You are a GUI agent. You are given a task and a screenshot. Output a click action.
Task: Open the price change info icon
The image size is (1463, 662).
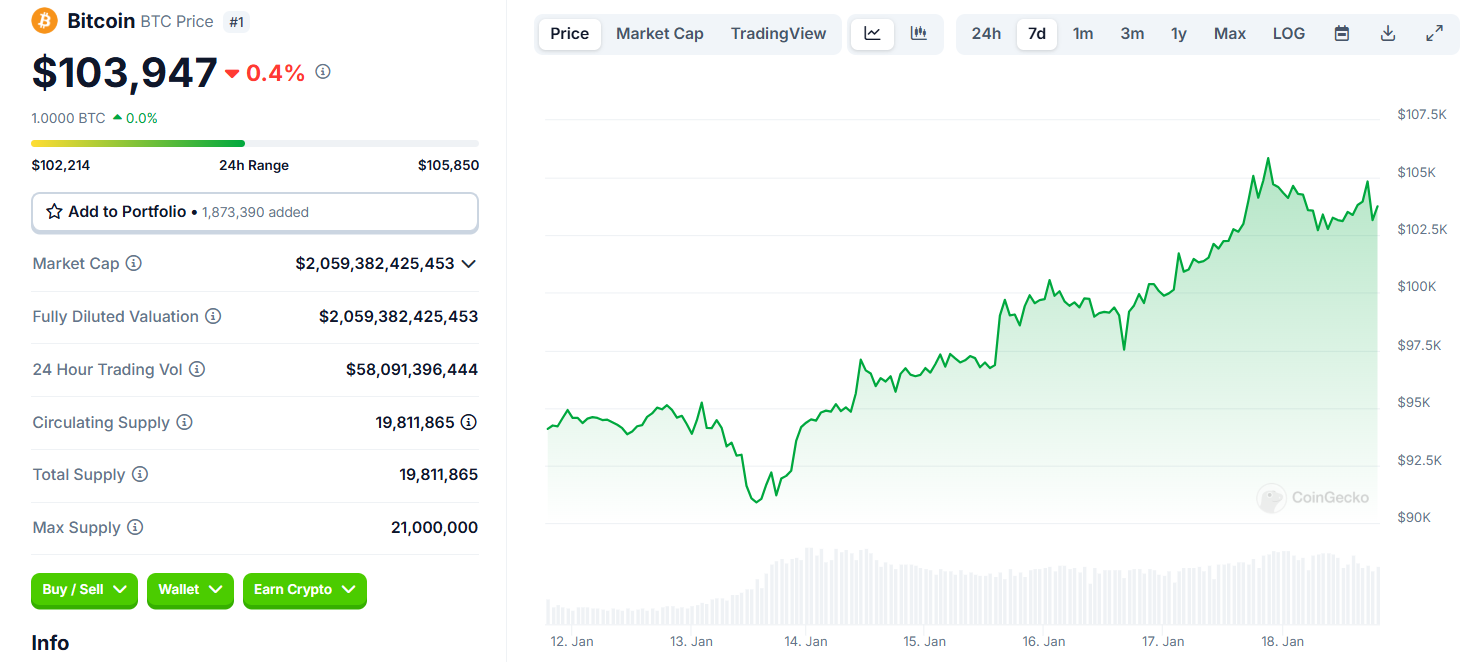[323, 72]
